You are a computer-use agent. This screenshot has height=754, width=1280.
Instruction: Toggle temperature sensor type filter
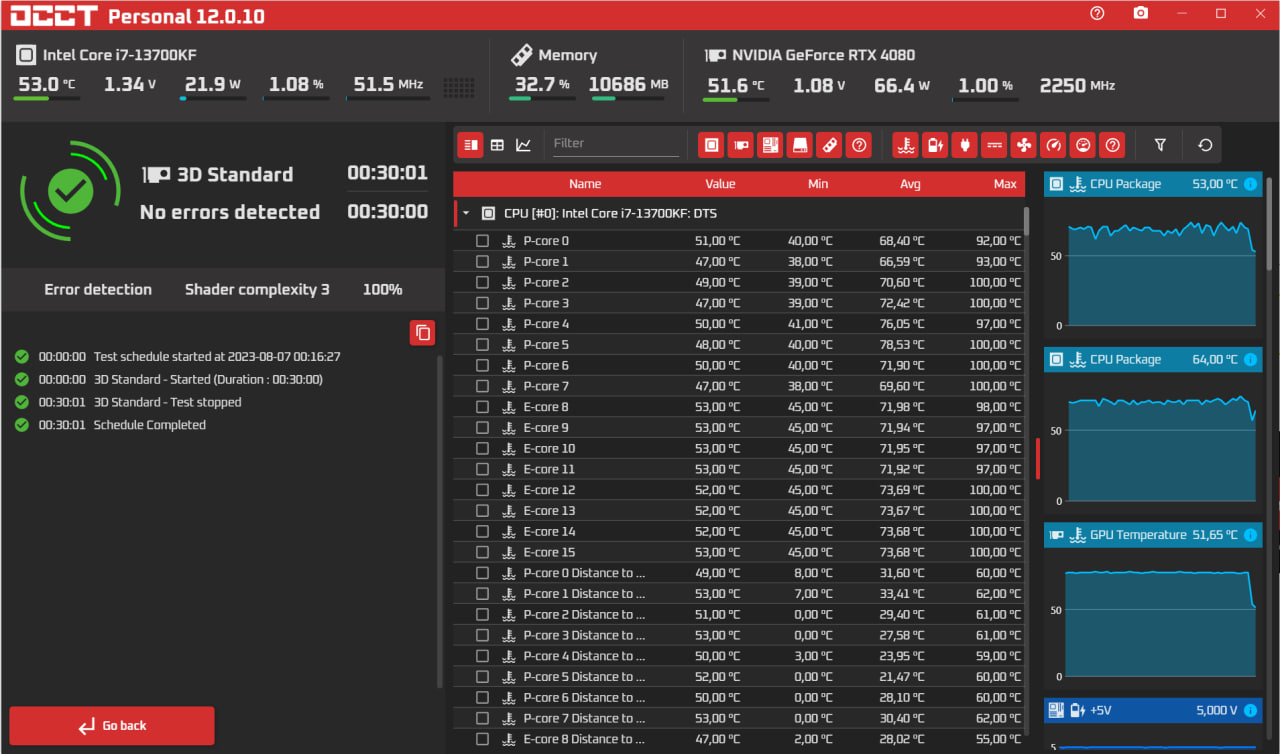pos(906,145)
